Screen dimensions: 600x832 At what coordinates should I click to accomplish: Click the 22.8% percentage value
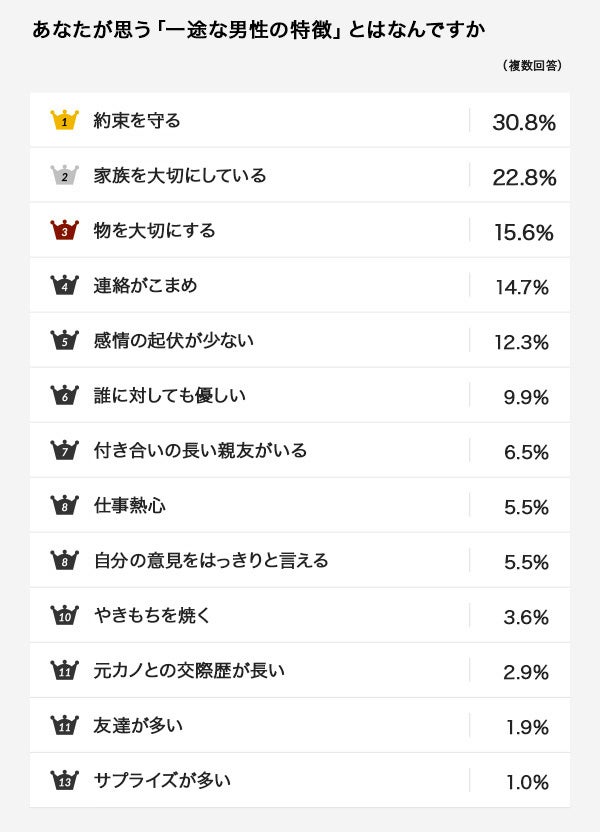click(523, 178)
